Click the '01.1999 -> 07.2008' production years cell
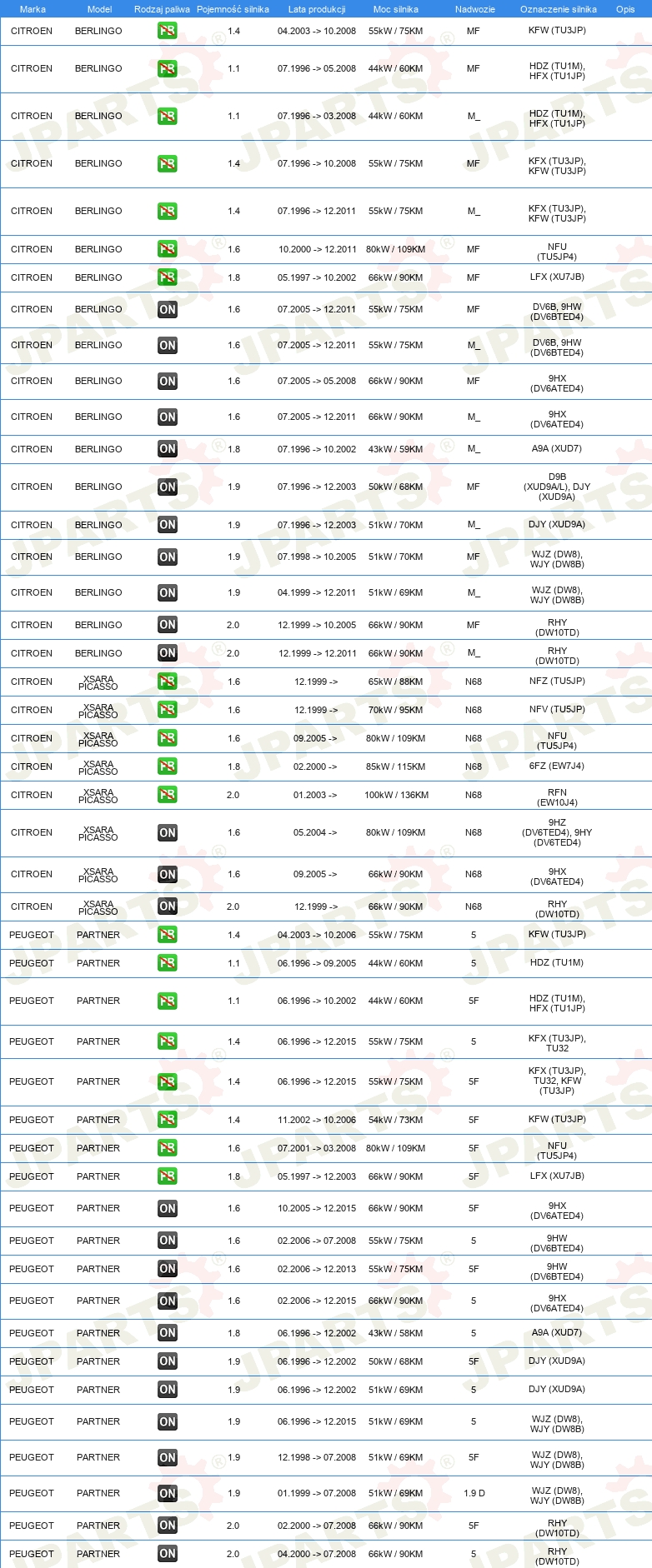Image resolution: width=652 pixels, height=1568 pixels. [317, 1494]
